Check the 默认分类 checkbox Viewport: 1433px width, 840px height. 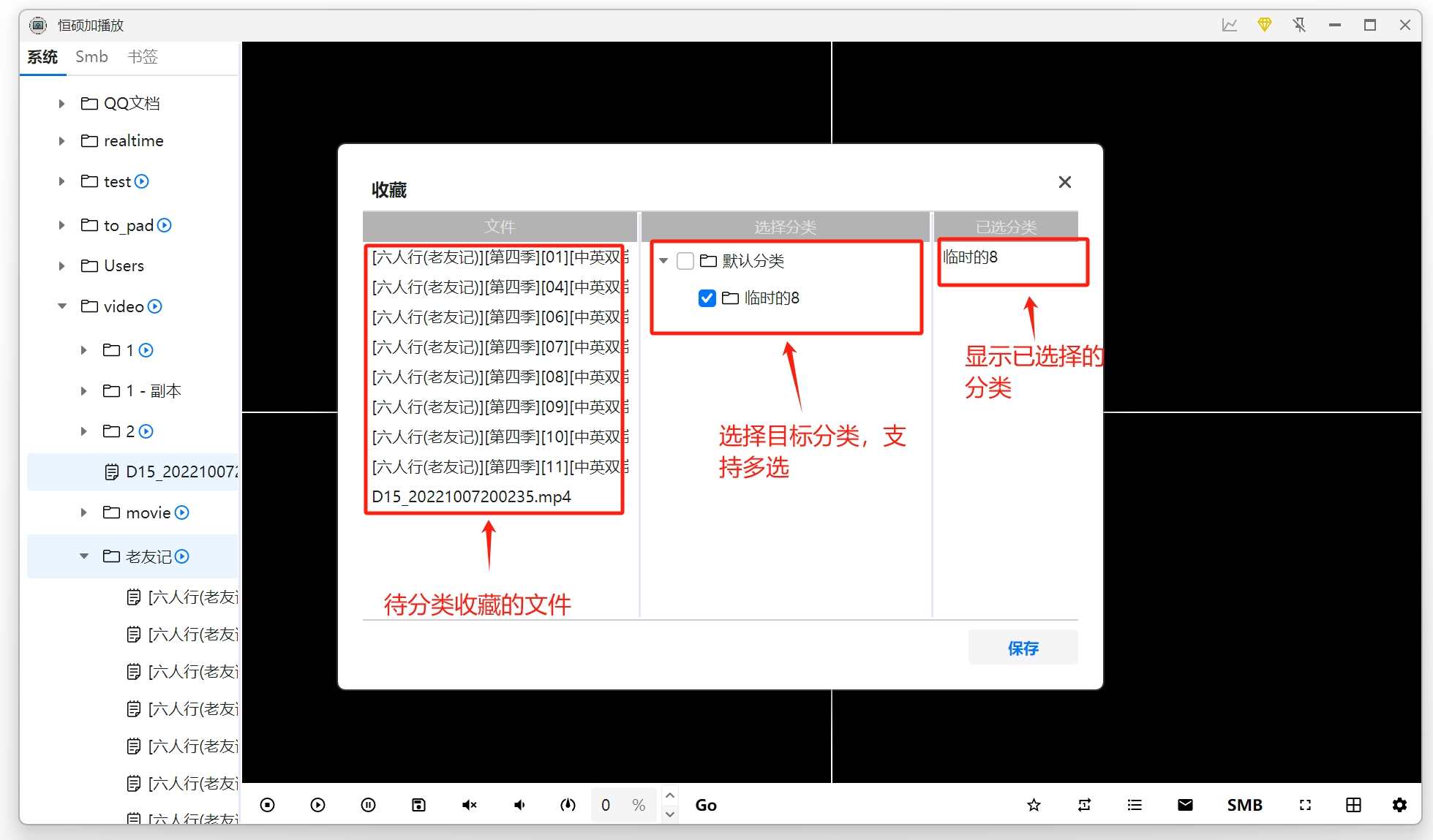(x=685, y=261)
